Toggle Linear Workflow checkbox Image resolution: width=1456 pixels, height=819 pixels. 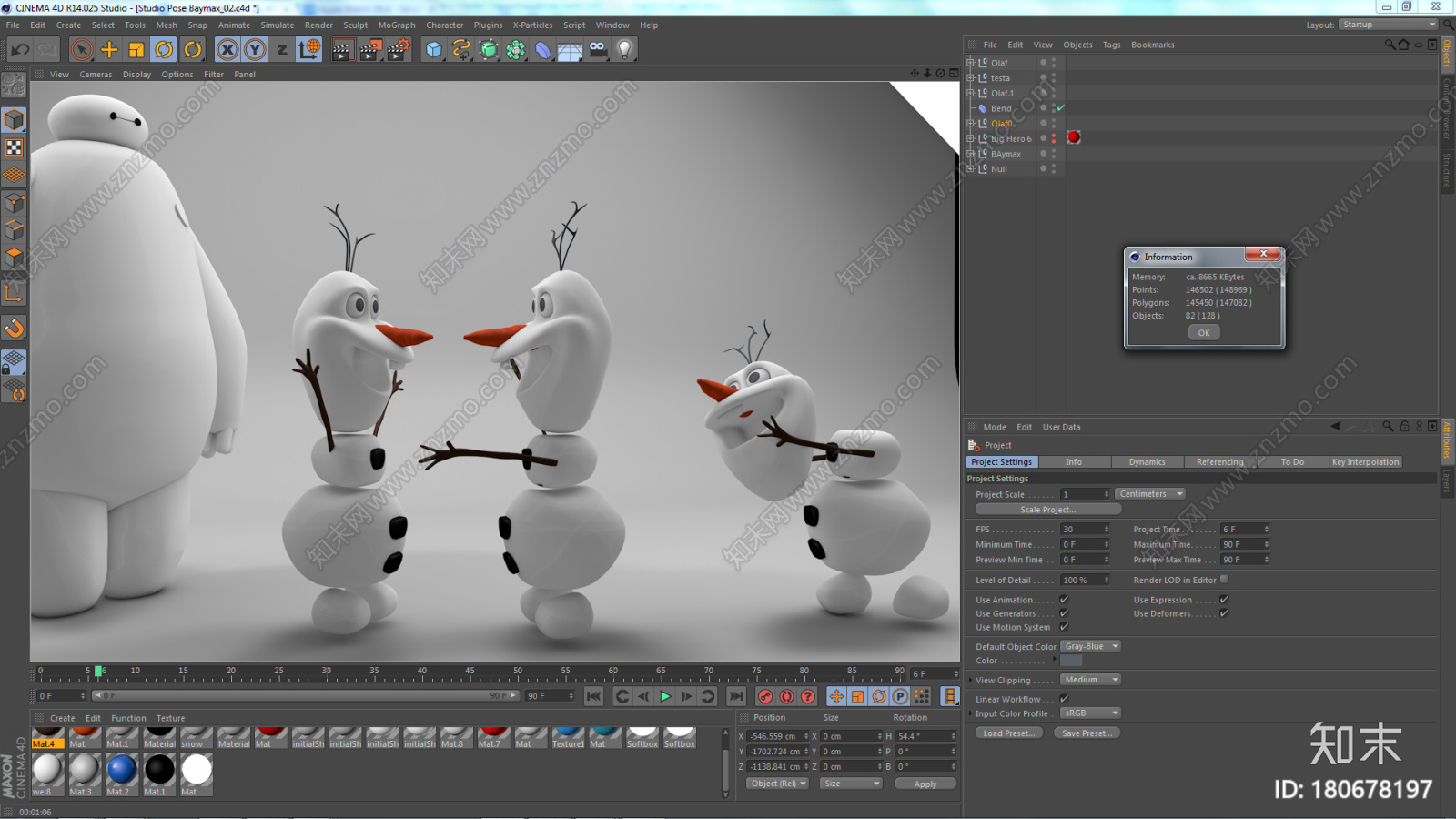point(1064,699)
